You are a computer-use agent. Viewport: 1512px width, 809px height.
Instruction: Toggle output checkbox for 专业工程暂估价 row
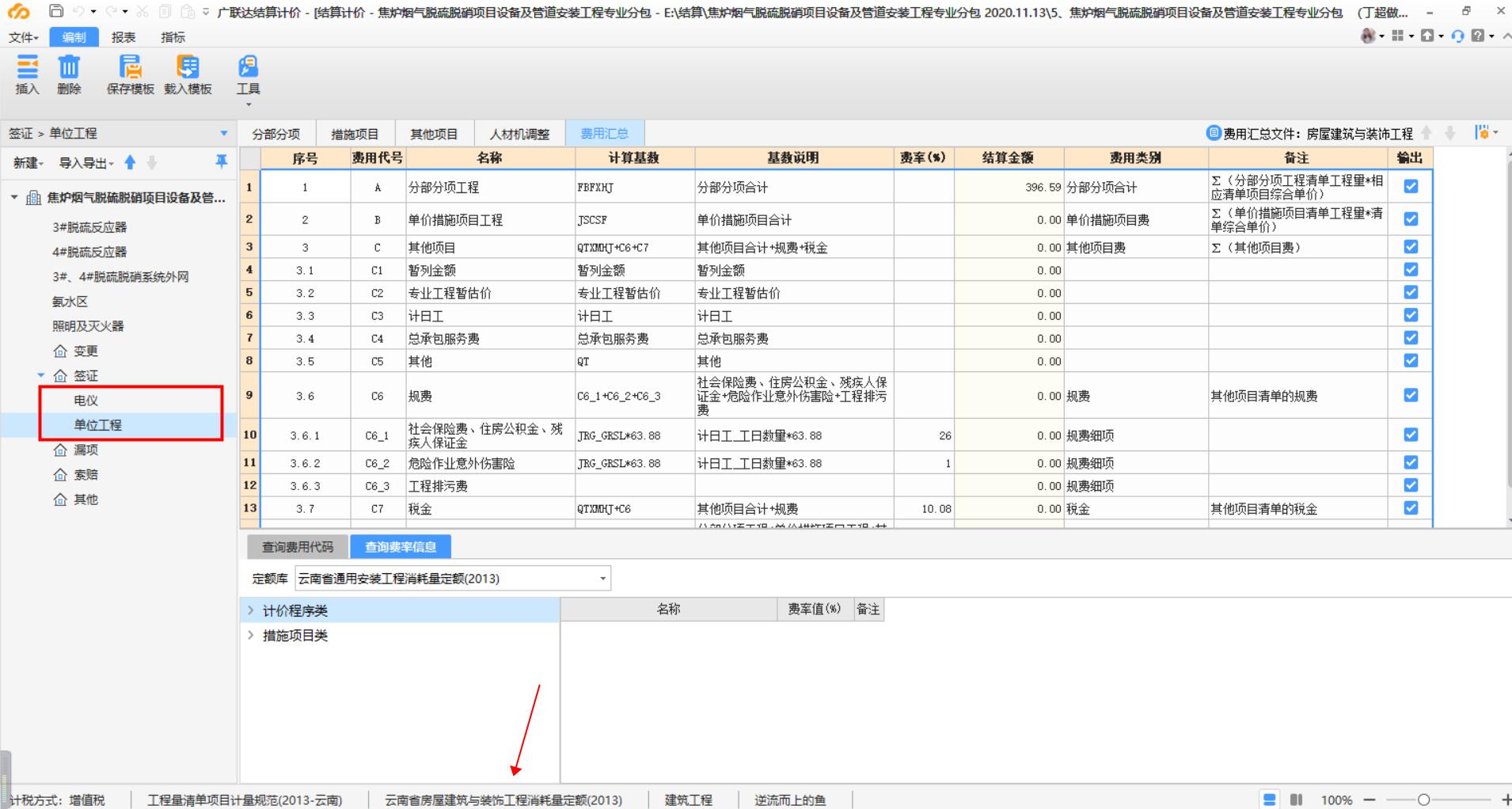[x=1411, y=292]
